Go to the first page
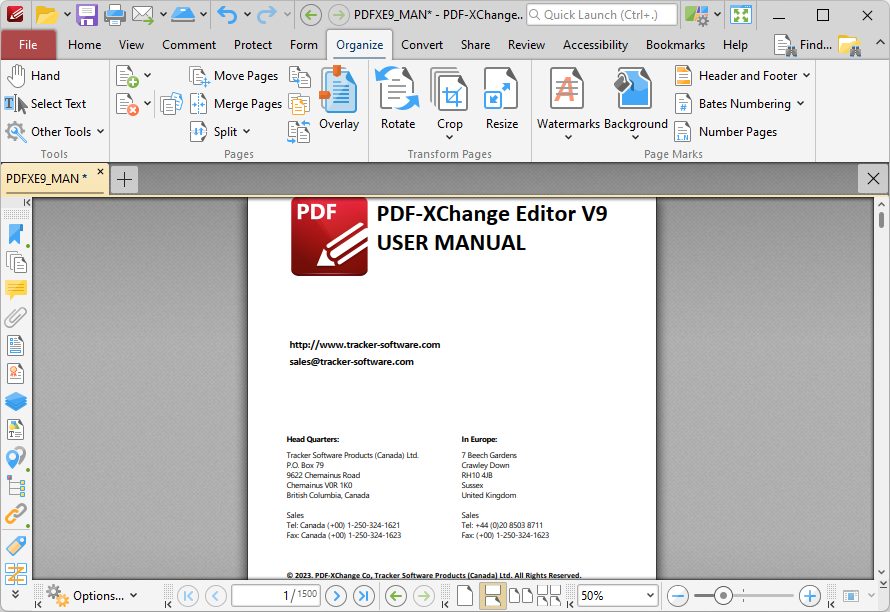This screenshot has height=612, width=890. [x=188, y=596]
